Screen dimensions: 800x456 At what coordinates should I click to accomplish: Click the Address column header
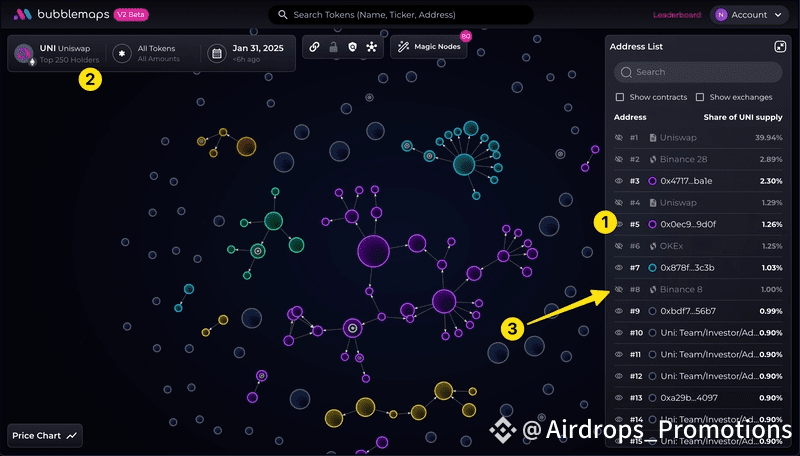pyautogui.click(x=630, y=117)
